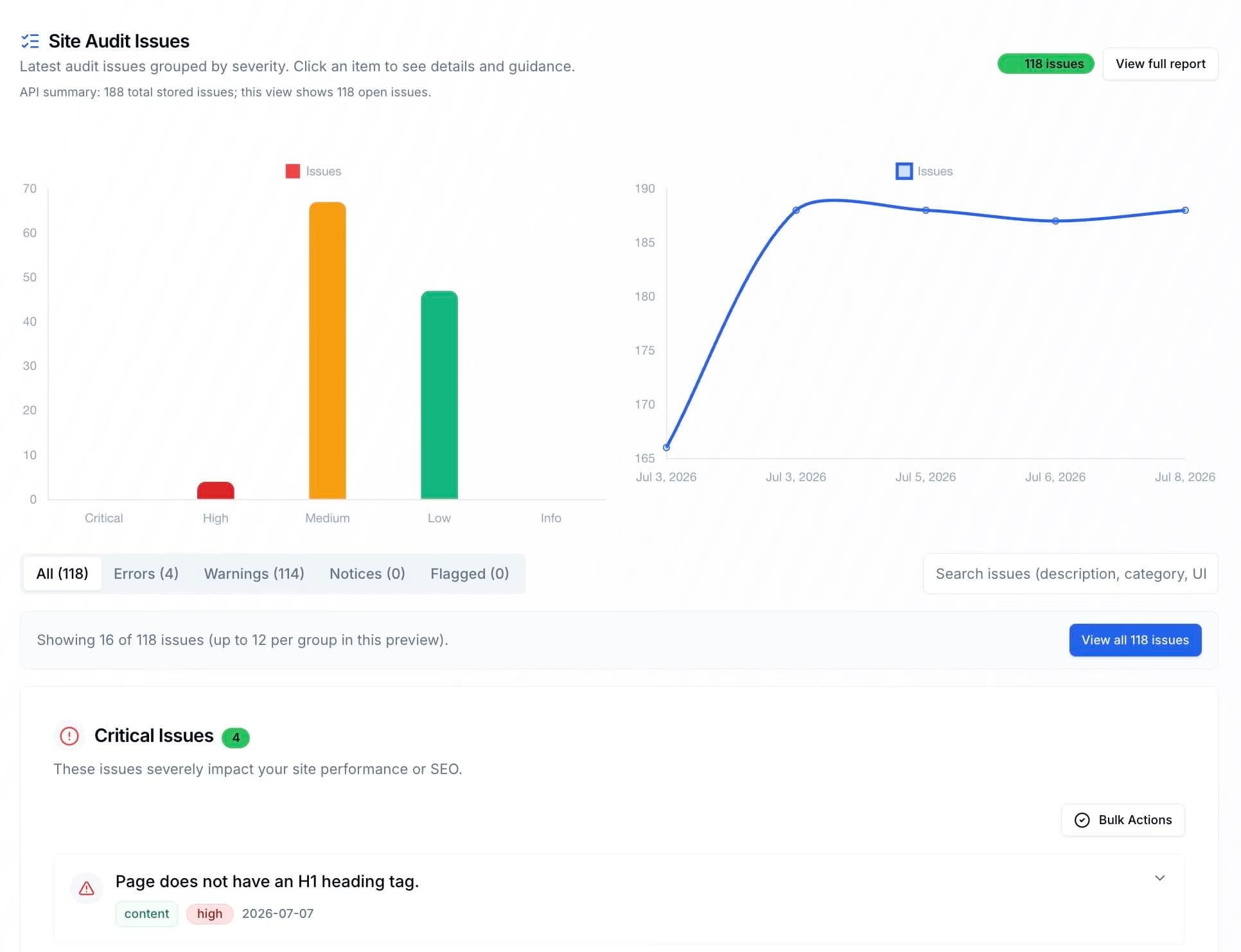Click the Critical Issues heading
1241x952 pixels.
click(x=154, y=736)
